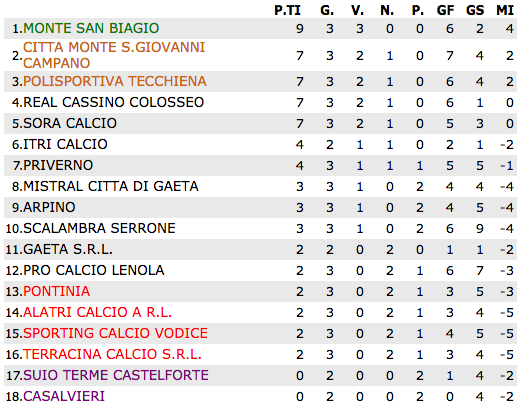Select the SORA CALCIO team name
Viewport: 517px width, 408px height.
click(70, 123)
